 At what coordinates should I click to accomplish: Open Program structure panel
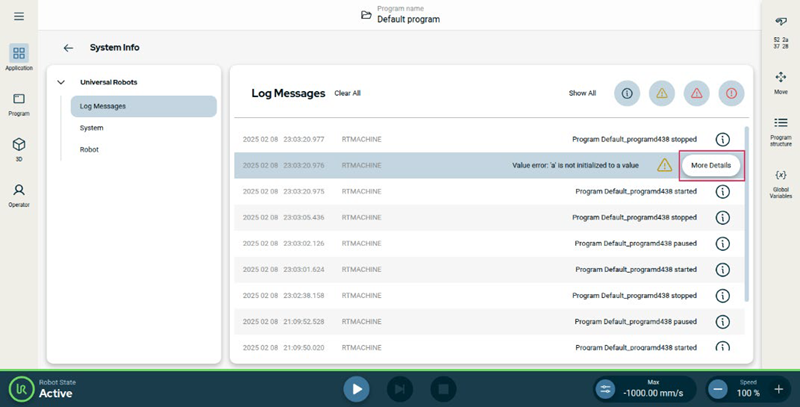(780, 128)
